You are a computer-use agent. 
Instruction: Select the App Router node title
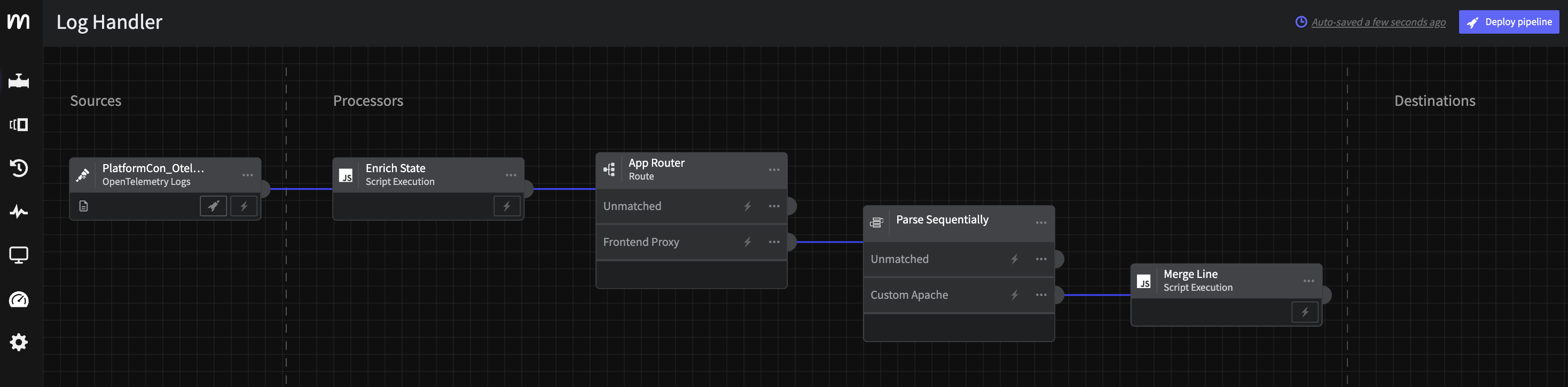coord(656,162)
